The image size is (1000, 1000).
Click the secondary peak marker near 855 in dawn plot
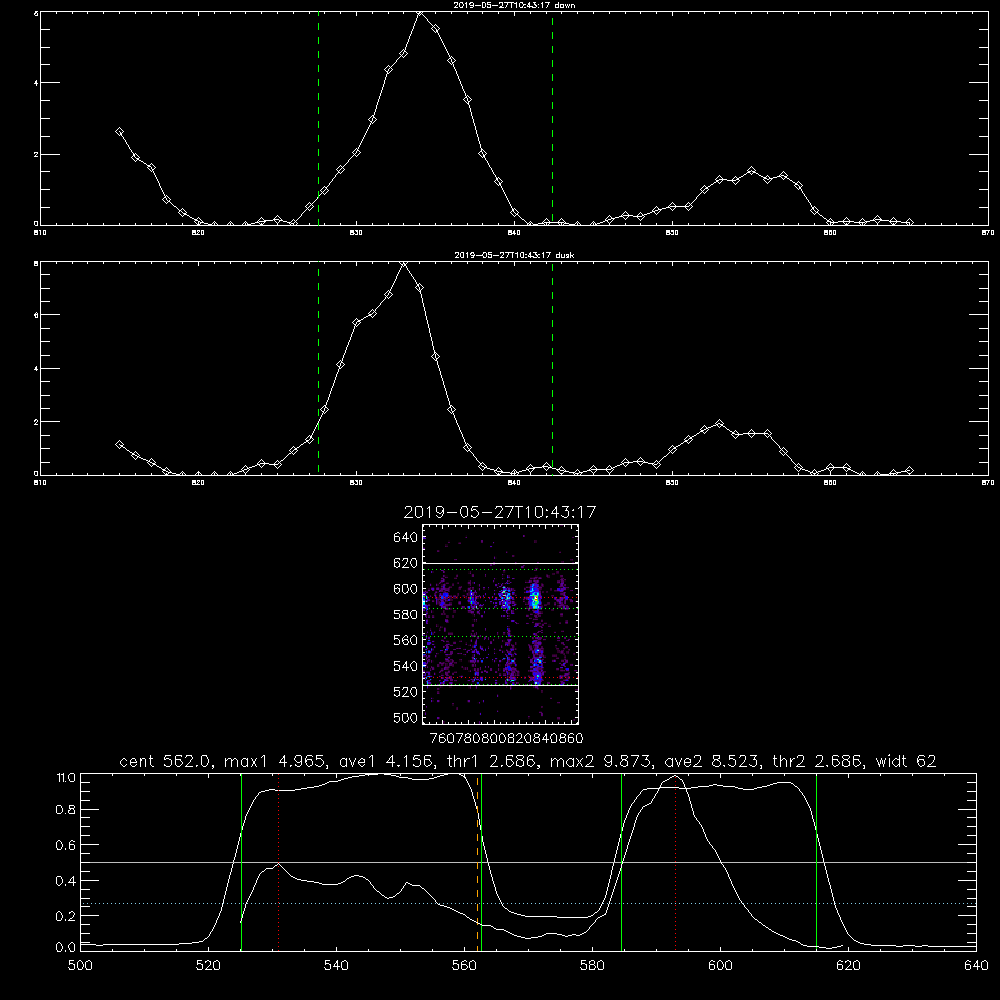[x=751, y=171]
